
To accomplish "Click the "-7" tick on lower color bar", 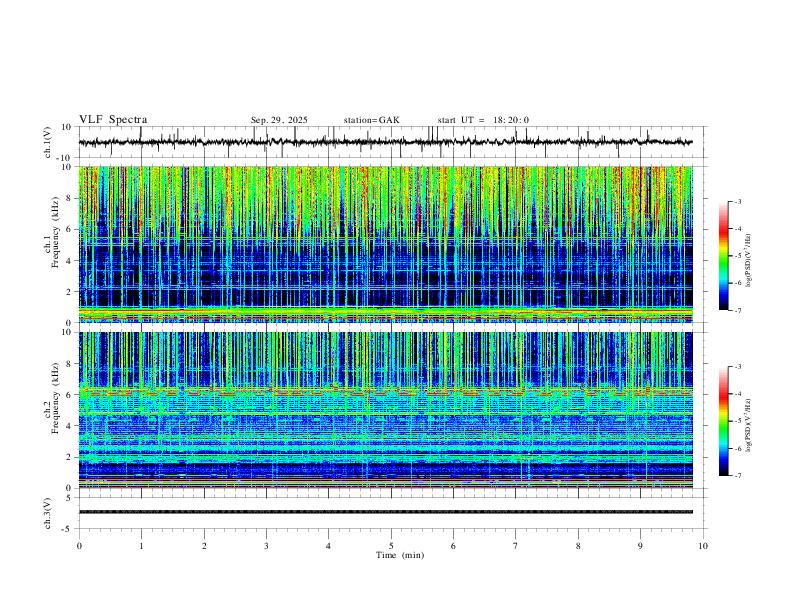I will [737, 476].
